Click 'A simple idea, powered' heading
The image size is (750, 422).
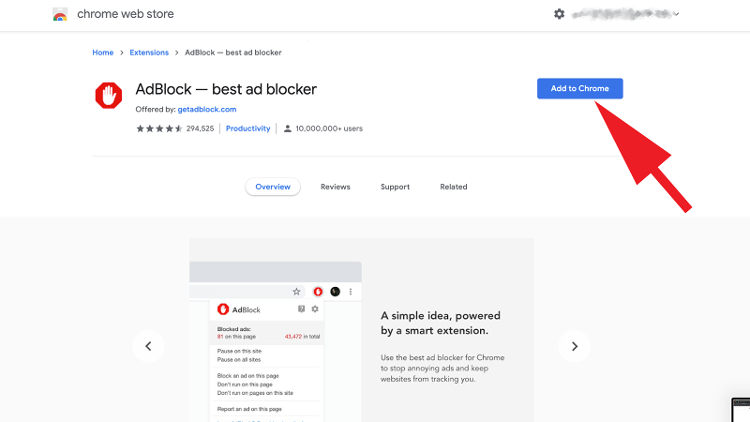[x=441, y=316]
